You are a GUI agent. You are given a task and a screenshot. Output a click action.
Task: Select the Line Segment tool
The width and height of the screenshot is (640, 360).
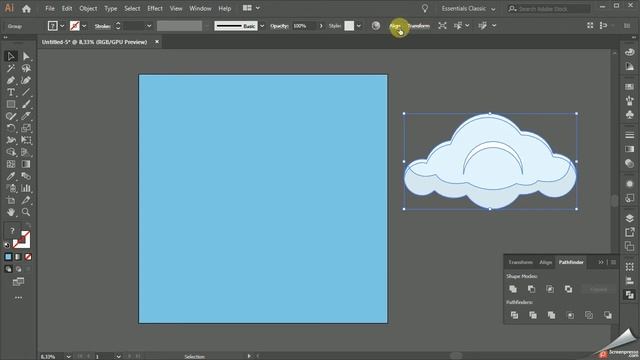point(26,92)
